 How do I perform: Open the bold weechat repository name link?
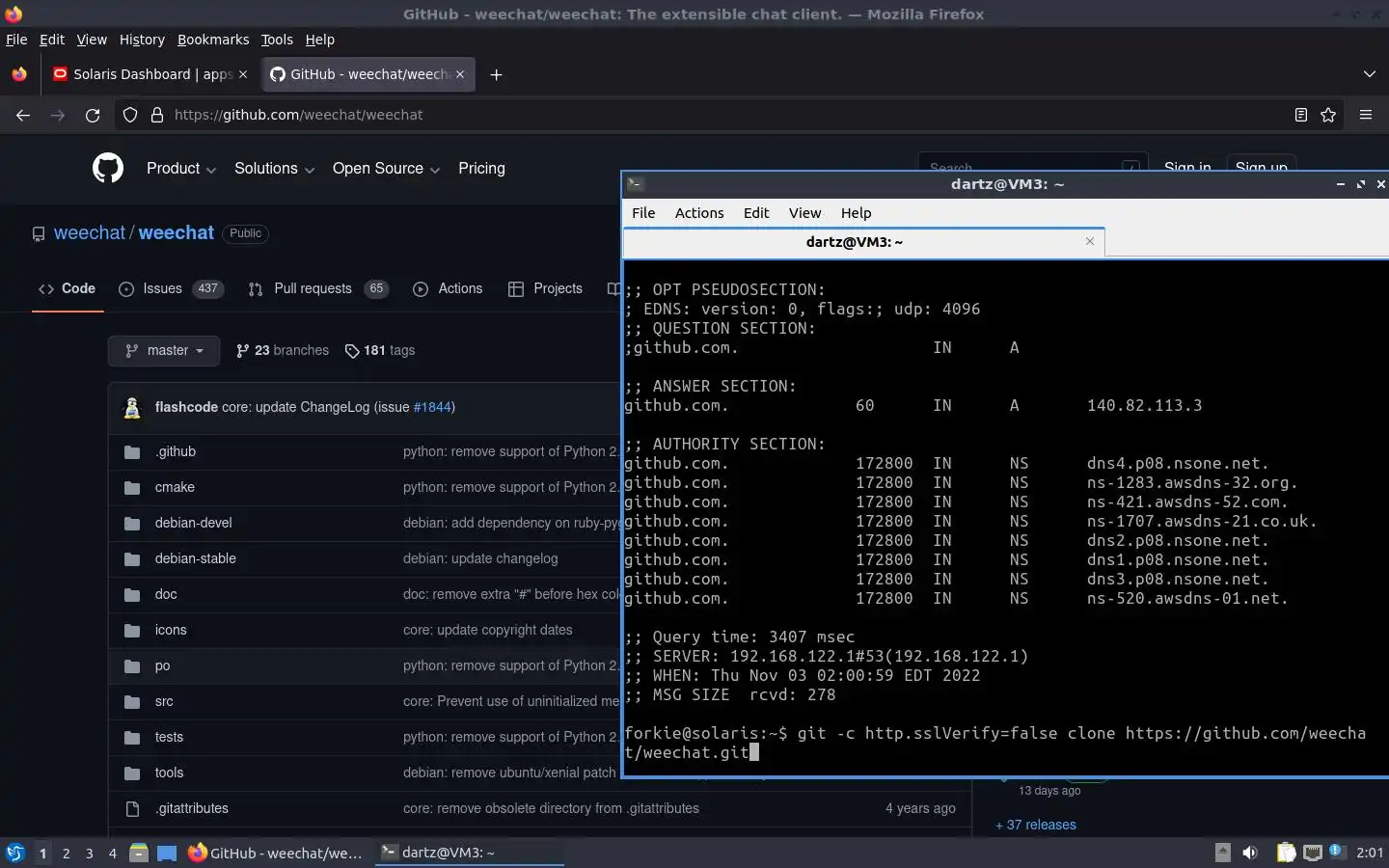pyautogui.click(x=176, y=232)
